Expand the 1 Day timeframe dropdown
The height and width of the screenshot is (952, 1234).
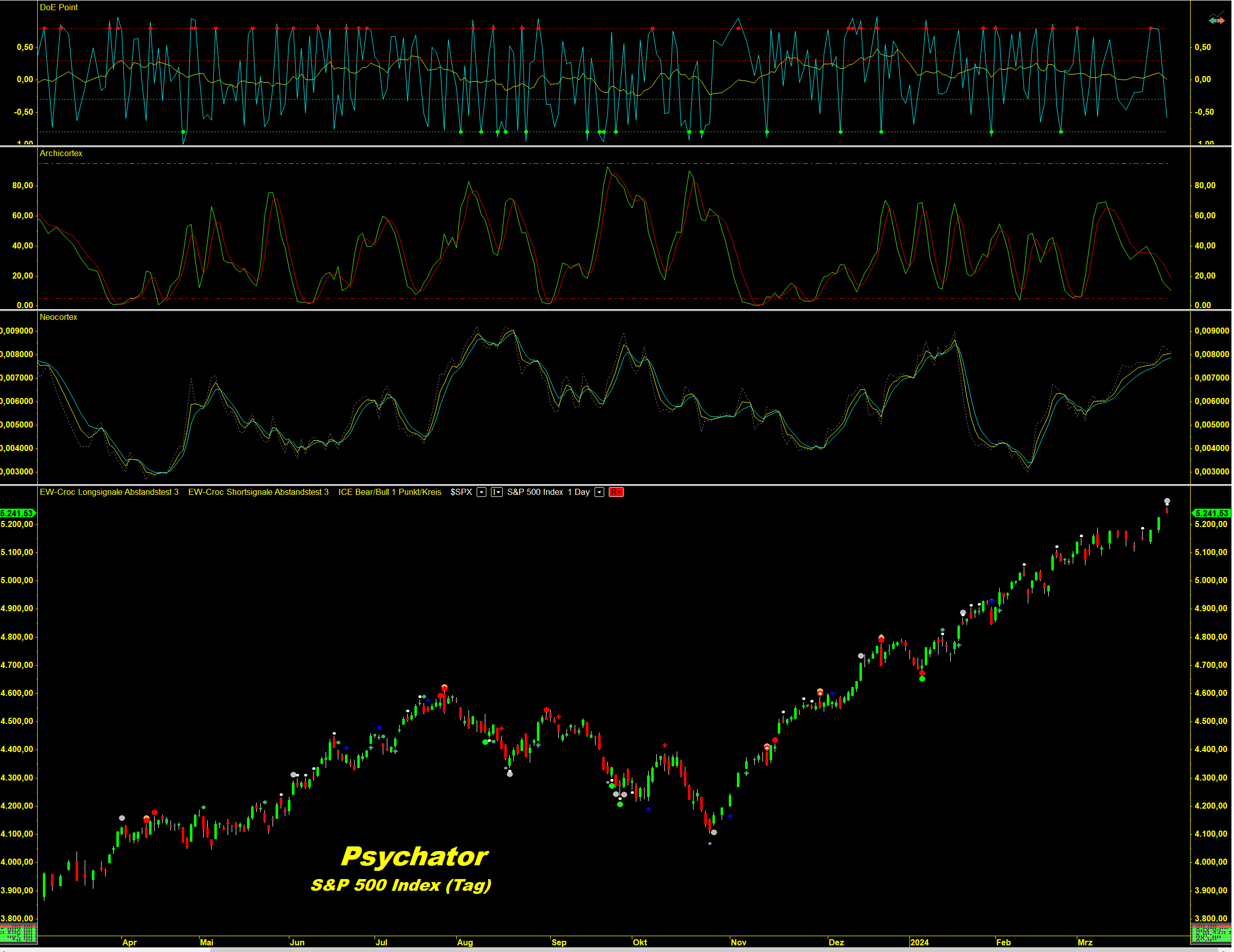(x=600, y=492)
